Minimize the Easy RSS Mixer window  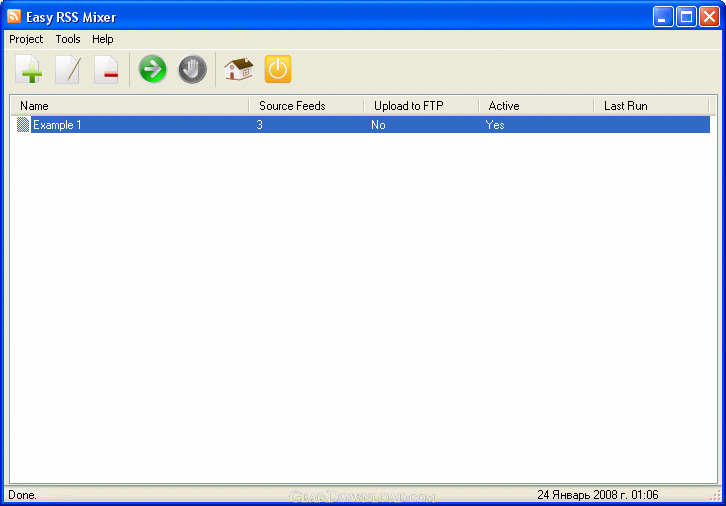pos(663,17)
